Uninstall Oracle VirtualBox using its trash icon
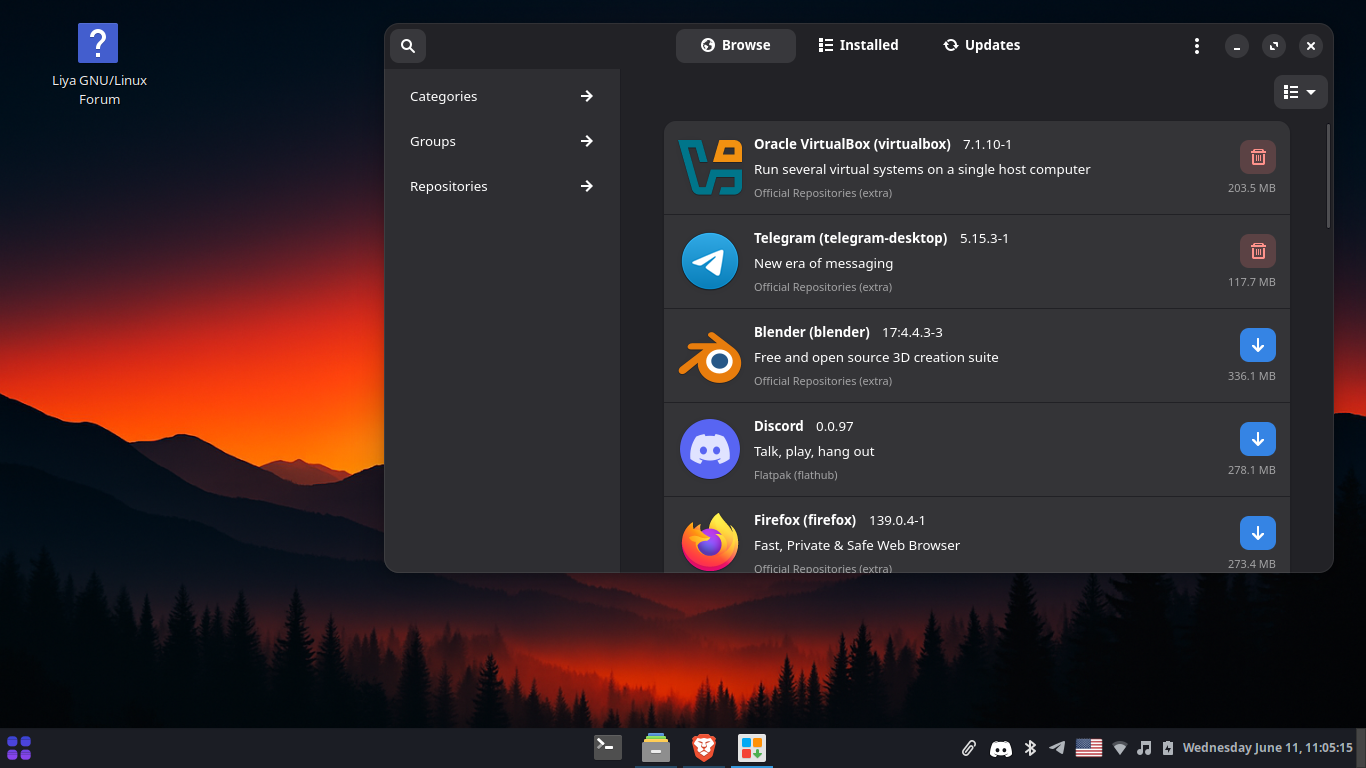Image resolution: width=1366 pixels, height=768 pixels. 1257,157
